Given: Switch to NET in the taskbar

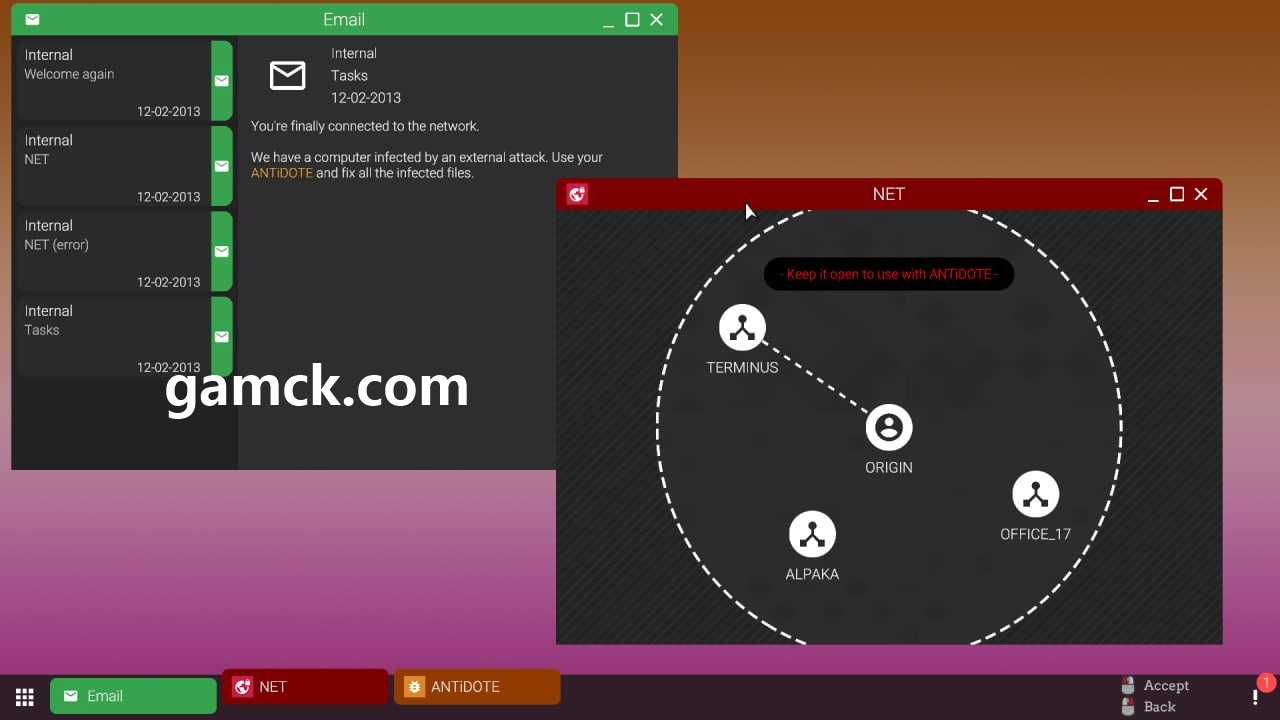Looking at the screenshot, I should coord(305,687).
